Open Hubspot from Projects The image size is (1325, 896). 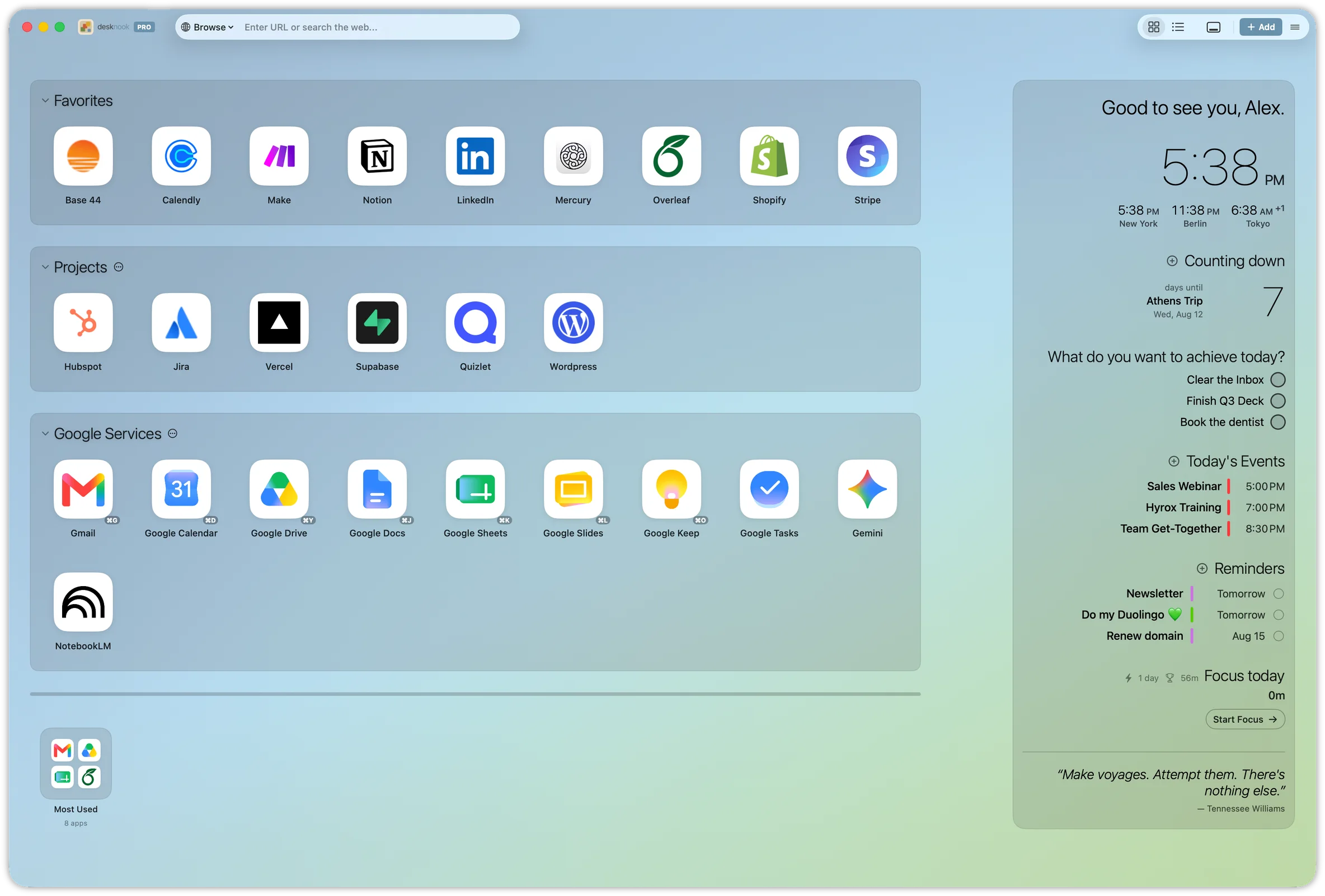point(83,323)
